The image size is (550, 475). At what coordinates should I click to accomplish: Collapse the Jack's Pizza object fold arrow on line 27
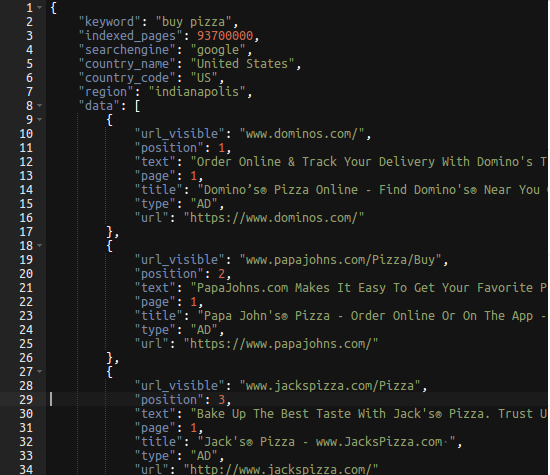40,371
